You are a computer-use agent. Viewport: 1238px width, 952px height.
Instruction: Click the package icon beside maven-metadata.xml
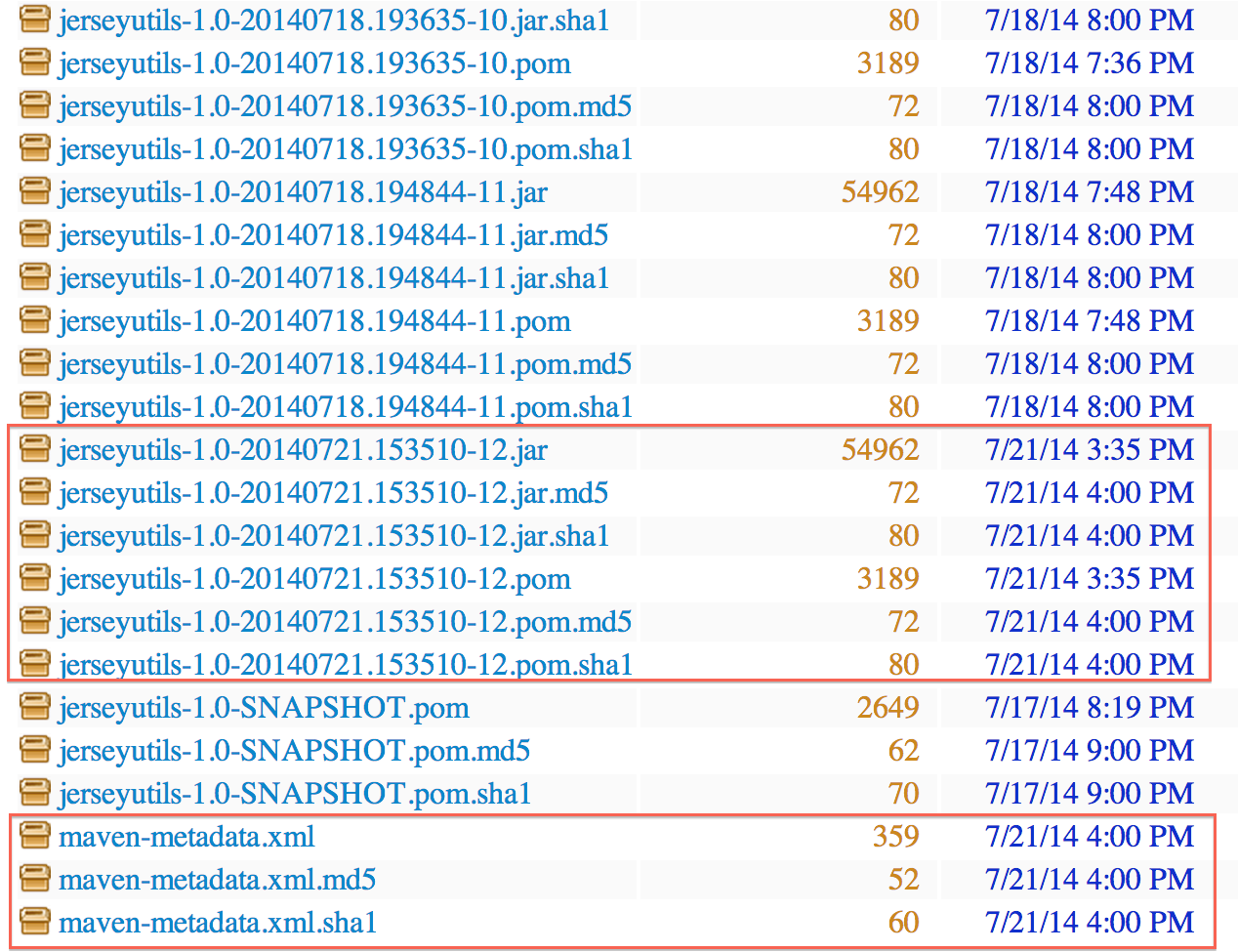(35, 837)
